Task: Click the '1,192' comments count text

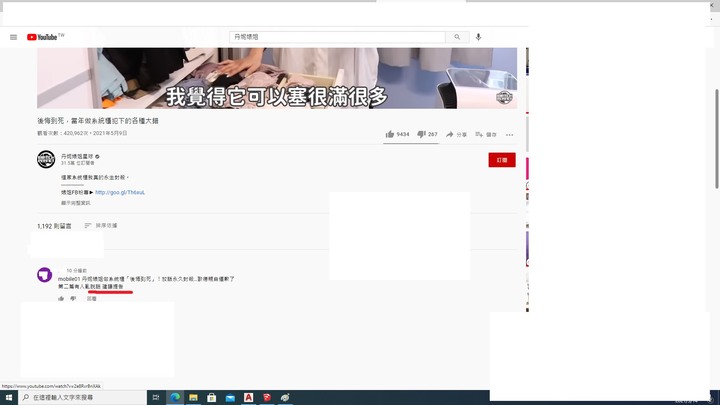Action: [x=54, y=226]
